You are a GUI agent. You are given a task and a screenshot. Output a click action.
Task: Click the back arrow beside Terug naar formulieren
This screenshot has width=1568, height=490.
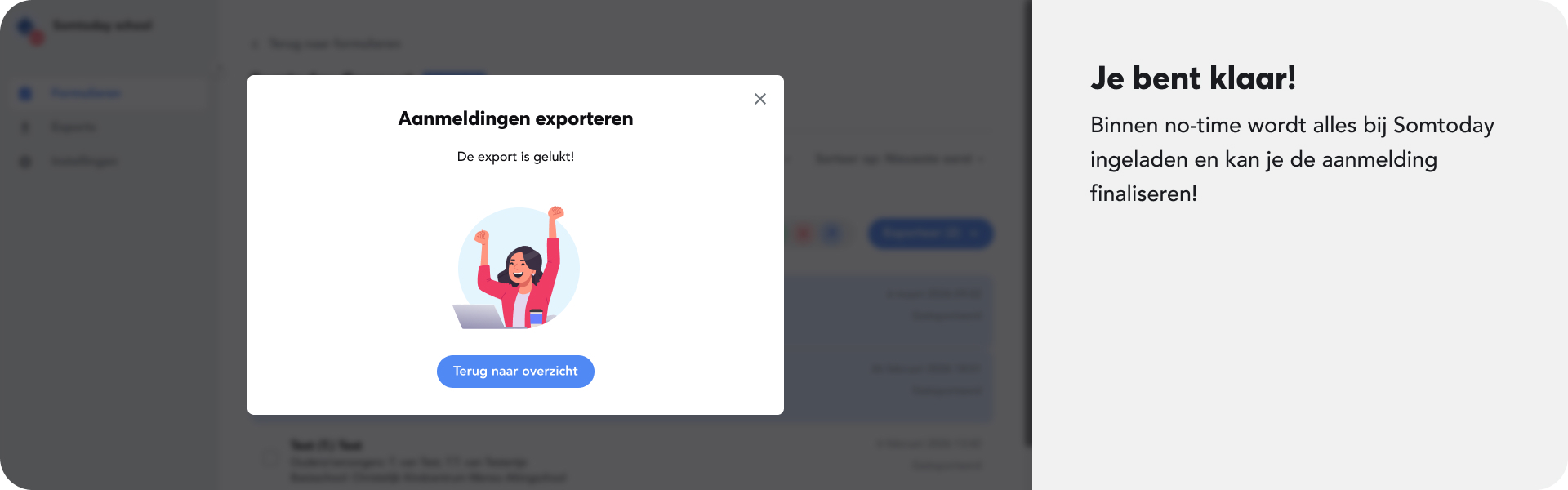coord(254,44)
